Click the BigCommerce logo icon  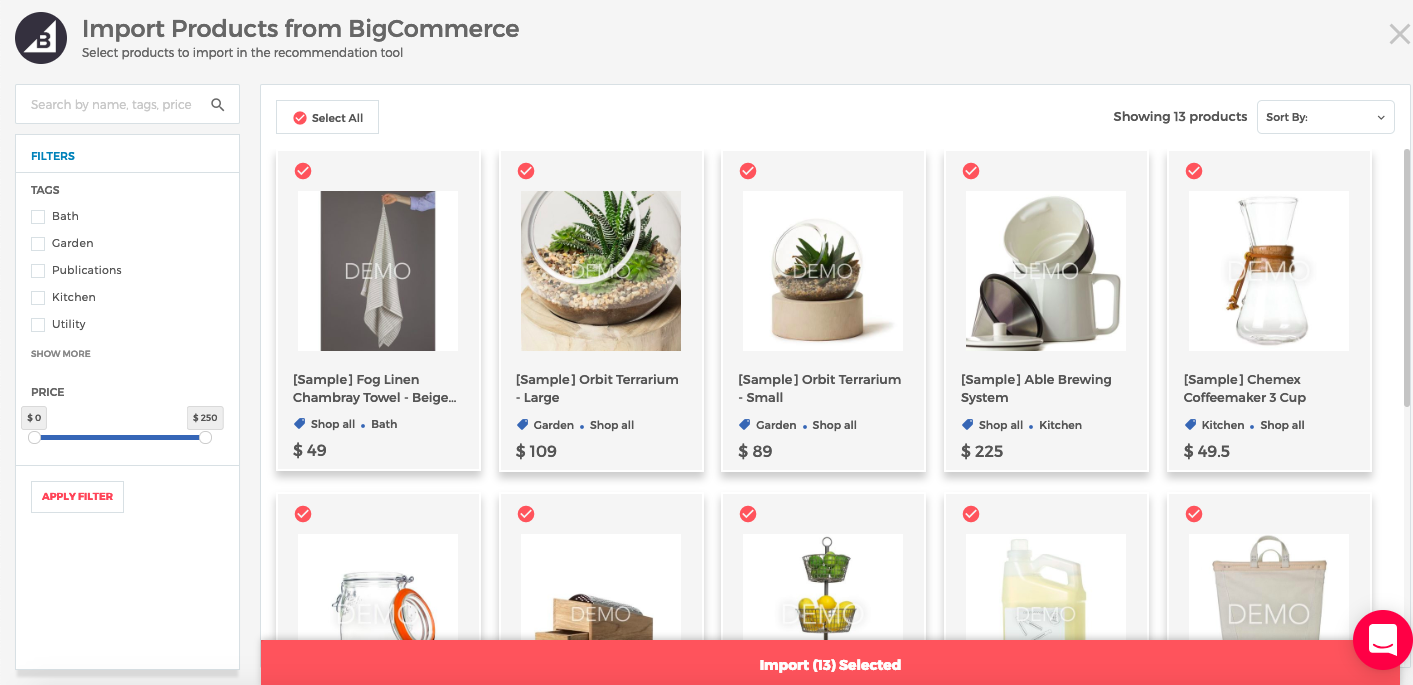[41, 39]
